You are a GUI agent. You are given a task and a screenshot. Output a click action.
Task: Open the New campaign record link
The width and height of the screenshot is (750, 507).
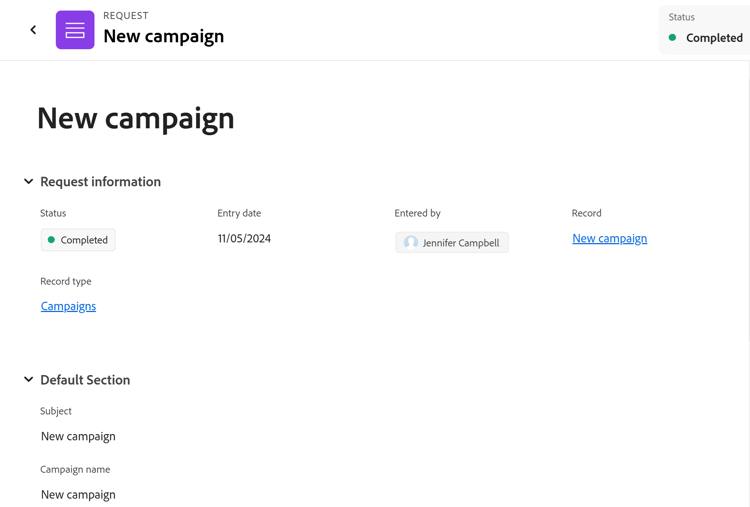(609, 238)
